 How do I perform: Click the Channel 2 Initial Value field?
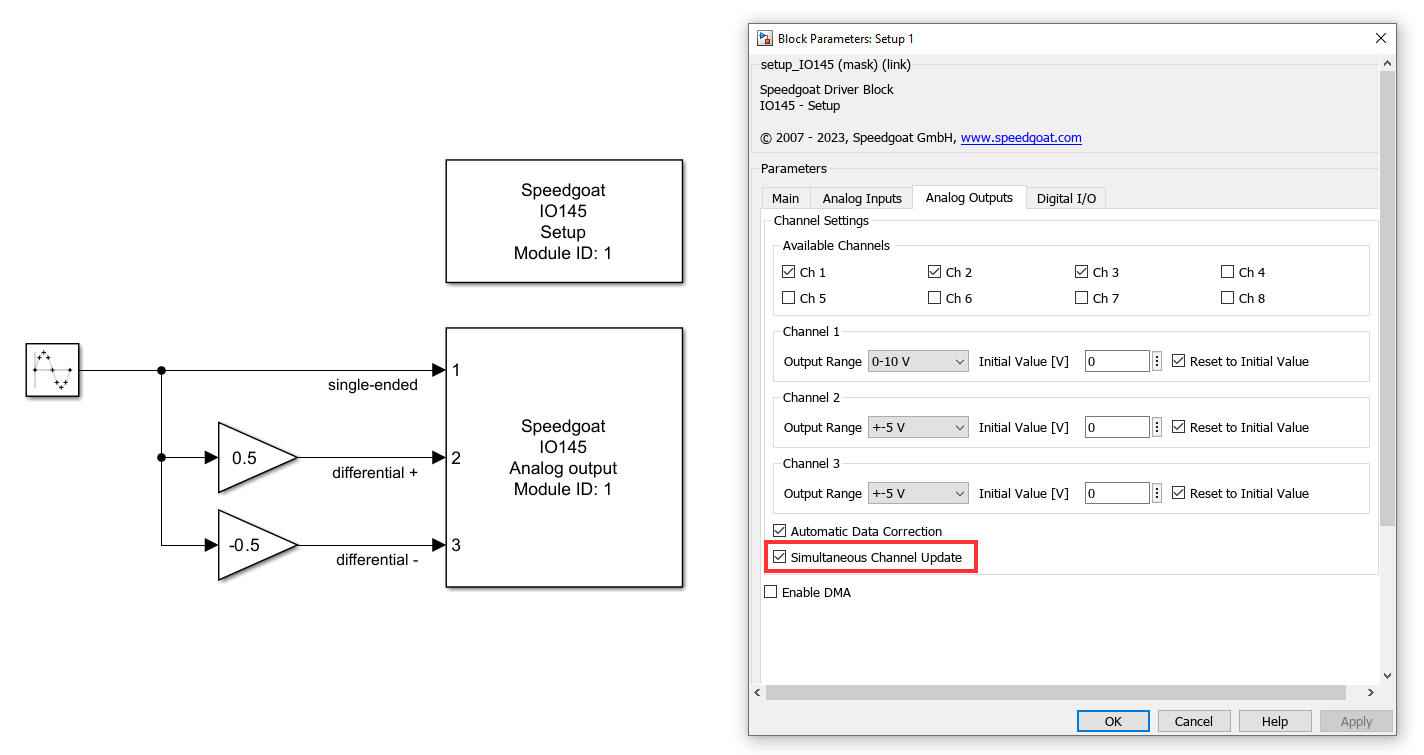coord(1117,427)
